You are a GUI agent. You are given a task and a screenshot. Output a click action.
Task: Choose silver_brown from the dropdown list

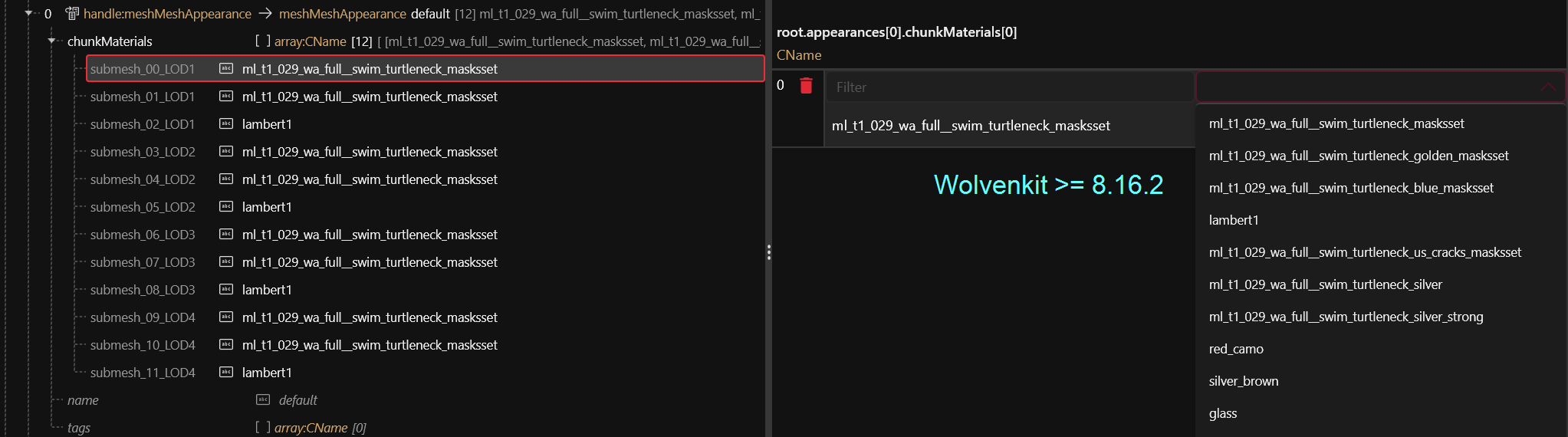tap(1243, 381)
